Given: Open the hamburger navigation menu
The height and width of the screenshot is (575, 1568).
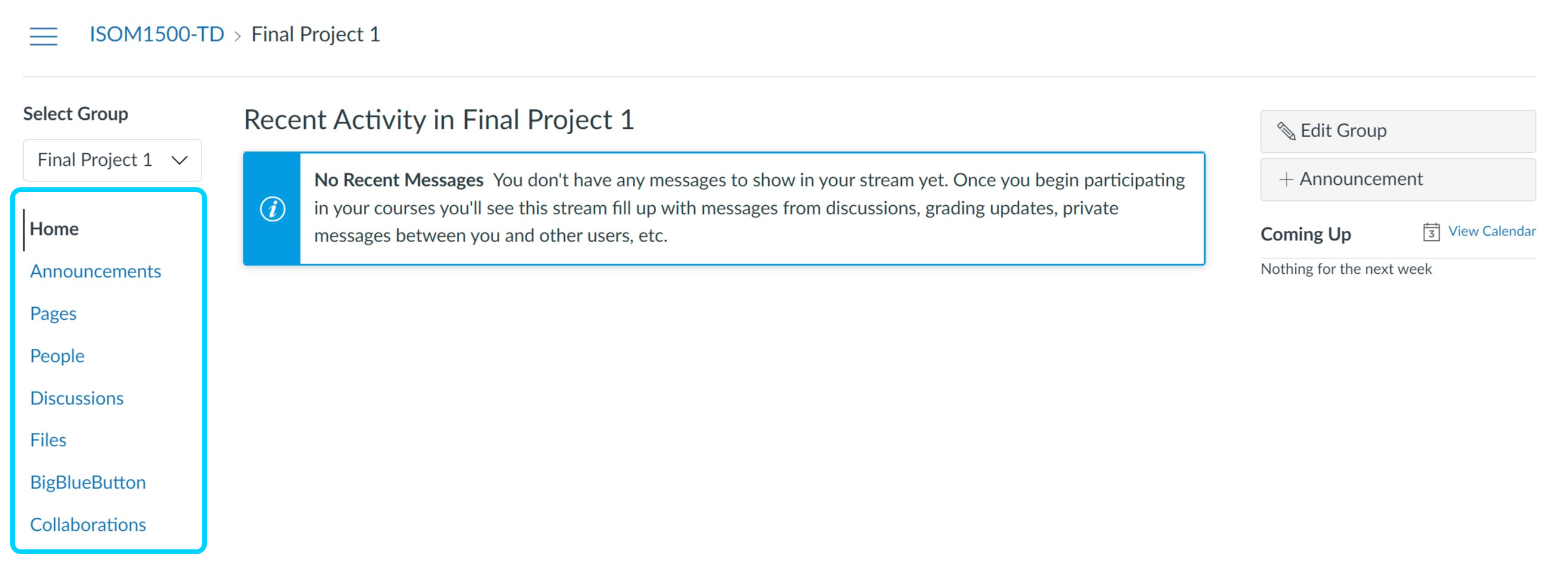Looking at the screenshot, I should click(43, 36).
